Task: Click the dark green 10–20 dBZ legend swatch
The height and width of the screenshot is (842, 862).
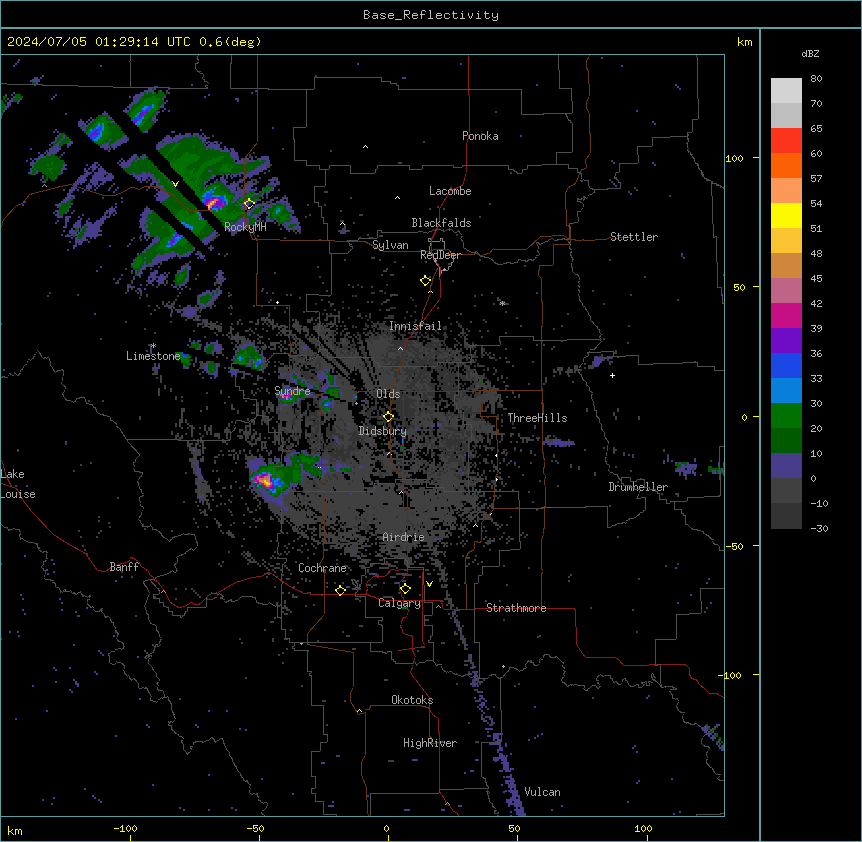Action: [786, 441]
